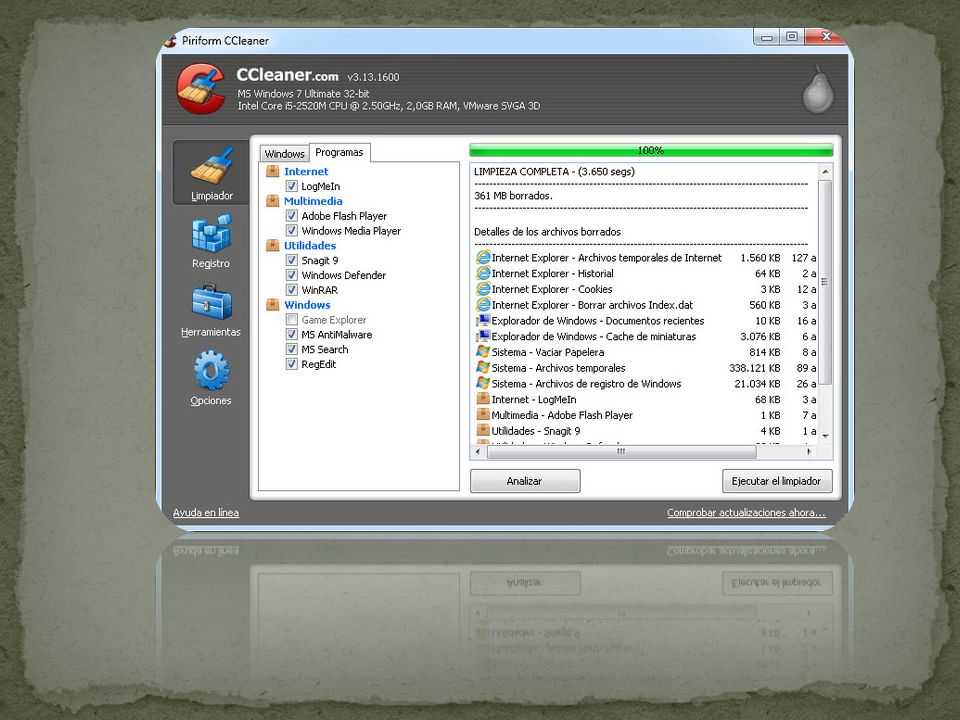Screen dimensions: 960x720
Task: Click the icon beside Documentos recientes row
Action: click(483, 321)
